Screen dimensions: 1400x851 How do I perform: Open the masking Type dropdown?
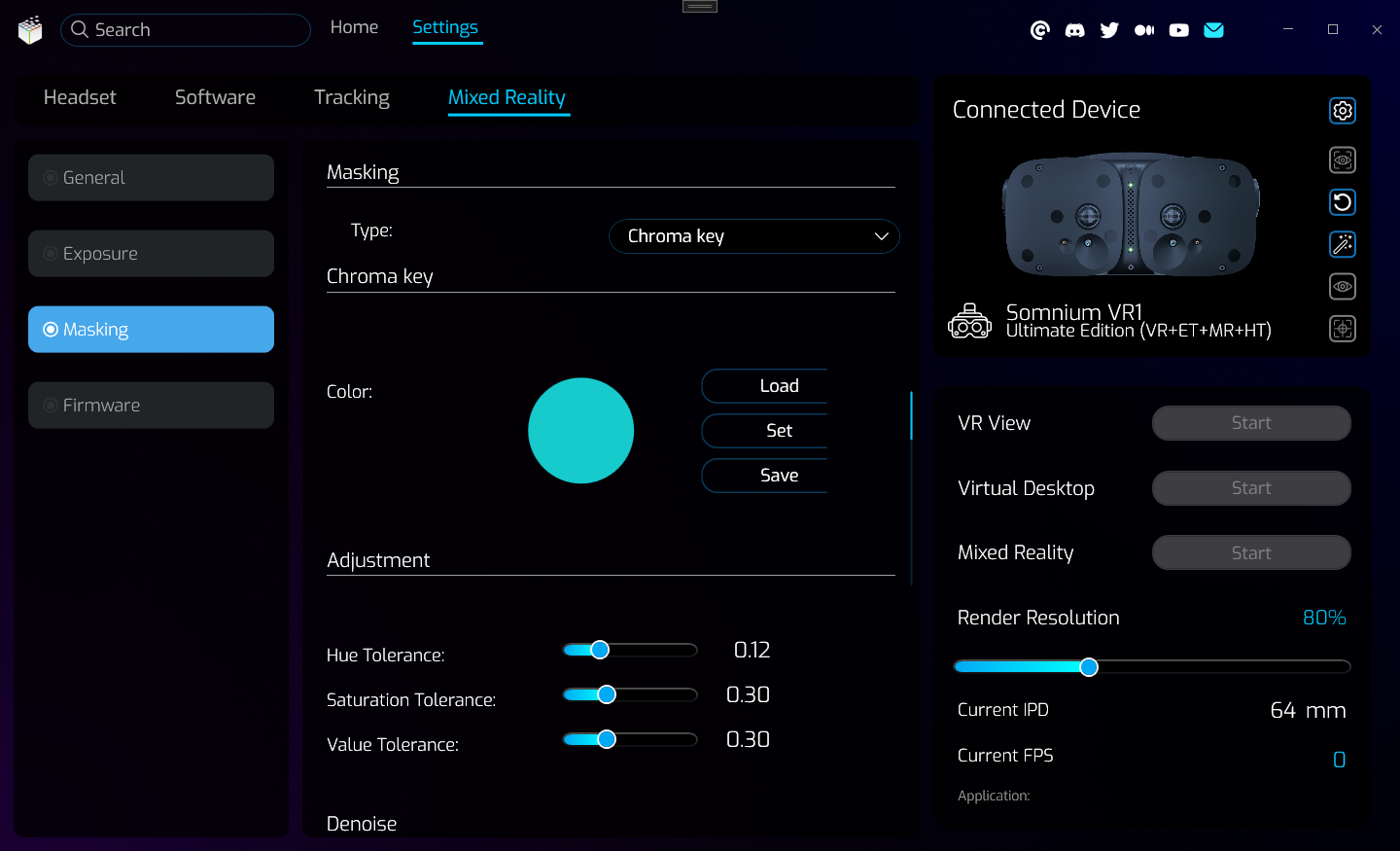coord(754,236)
